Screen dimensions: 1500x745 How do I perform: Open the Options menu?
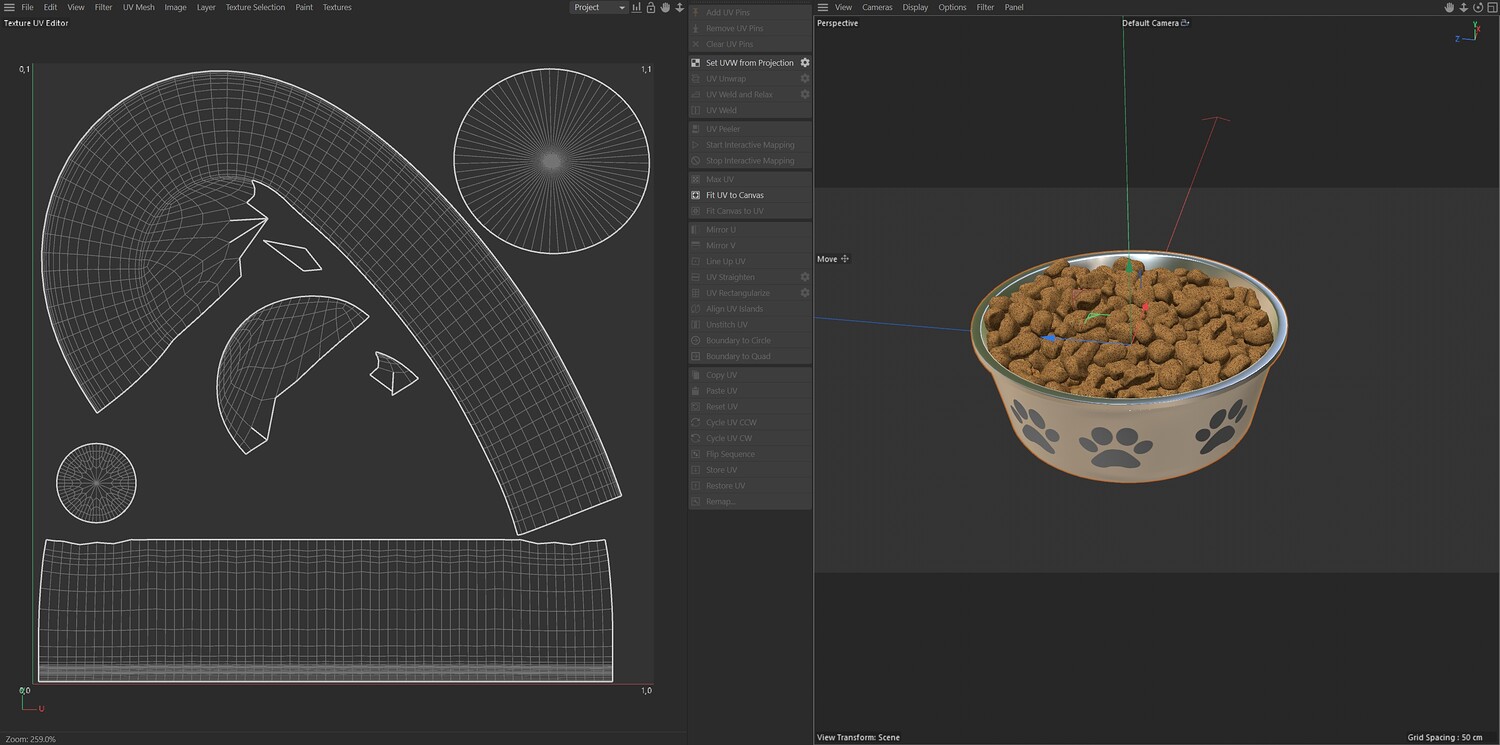click(x=952, y=7)
